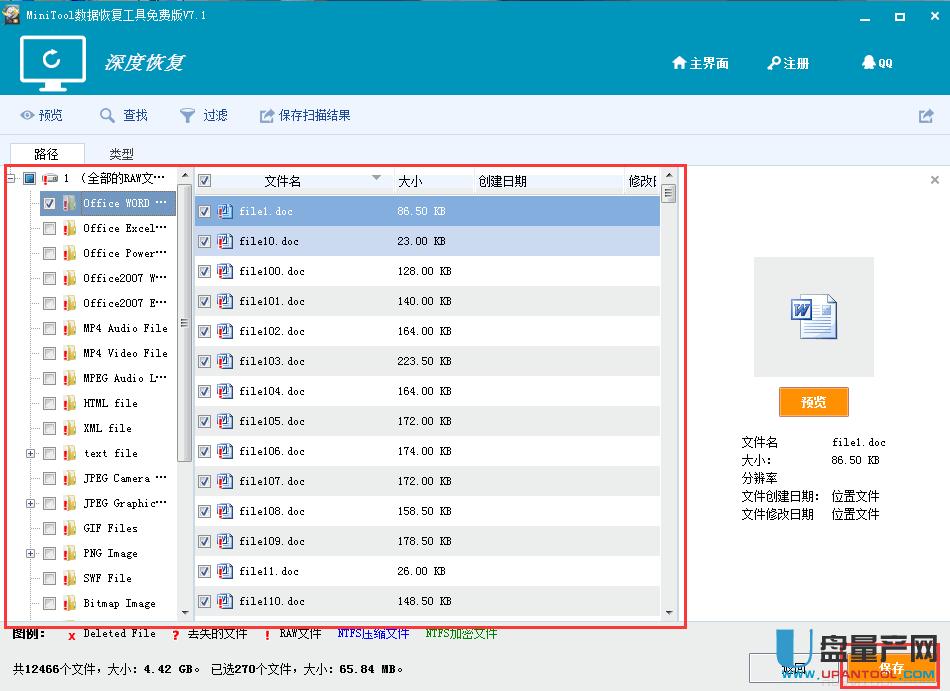Click the file list vertical scrollbar
Image resolution: width=950 pixels, height=691 pixels.
[x=668, y=400]
